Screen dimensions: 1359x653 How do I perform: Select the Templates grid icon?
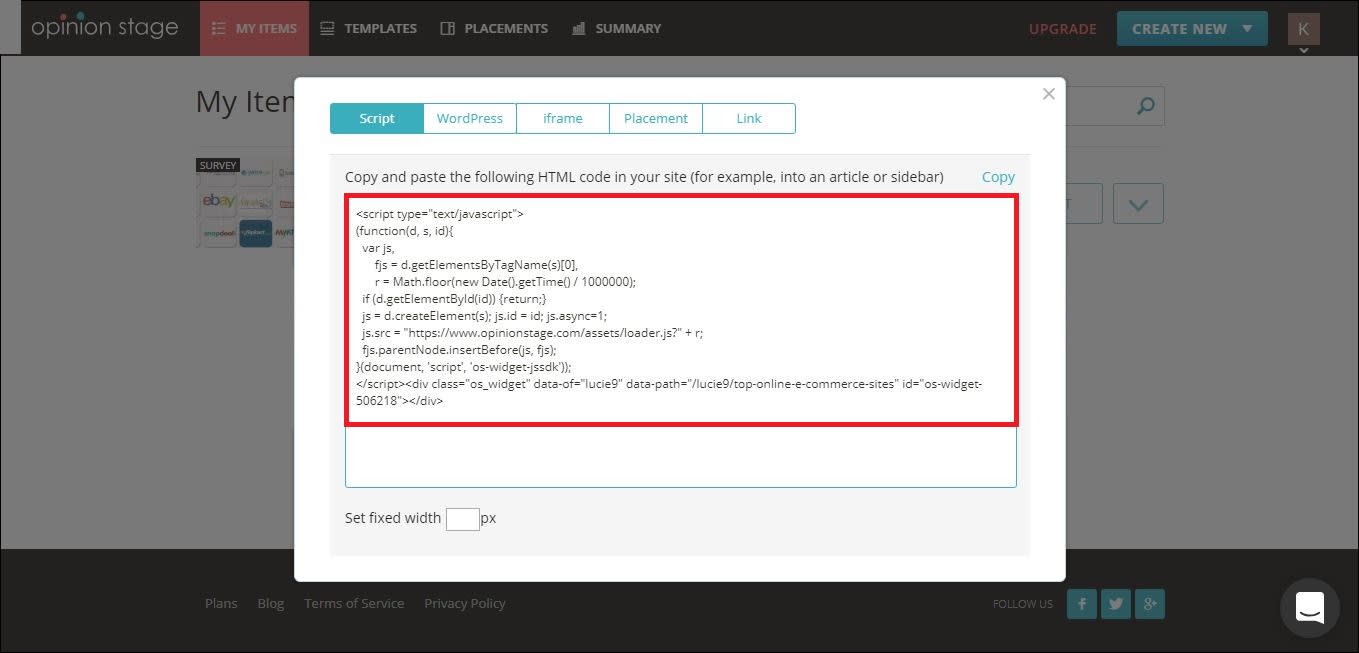(x=326, y=28)
